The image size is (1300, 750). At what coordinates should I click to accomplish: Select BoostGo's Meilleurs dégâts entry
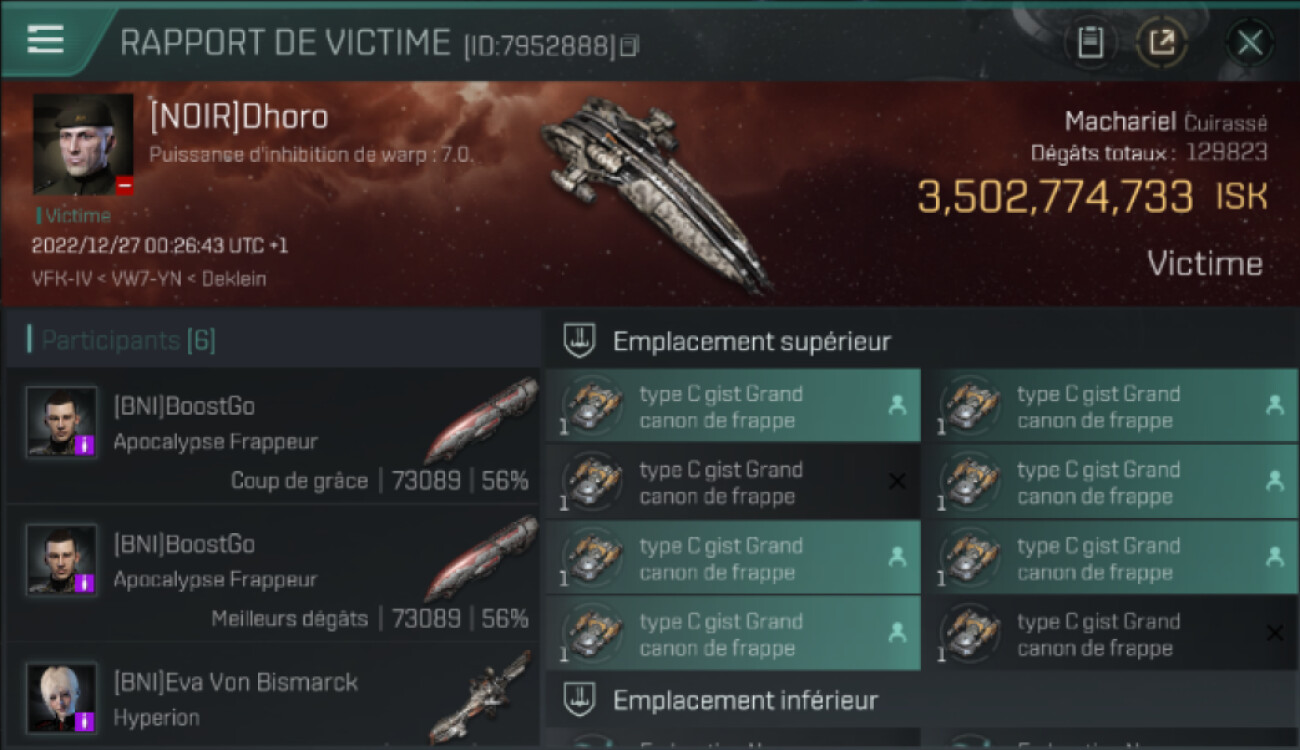pos(272,574)
